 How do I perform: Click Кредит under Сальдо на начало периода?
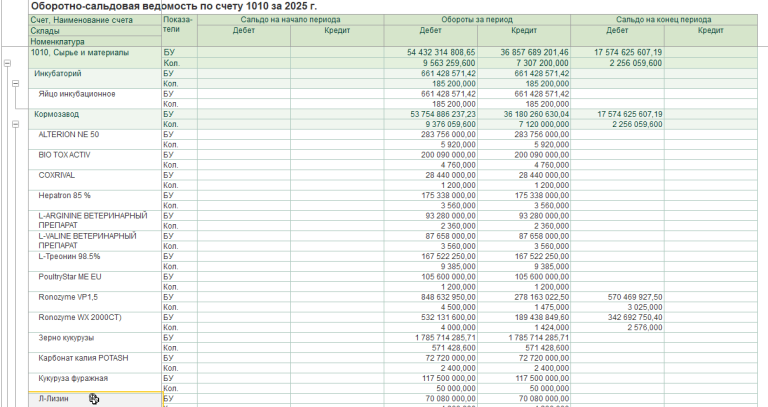click(x=337, y=31)
